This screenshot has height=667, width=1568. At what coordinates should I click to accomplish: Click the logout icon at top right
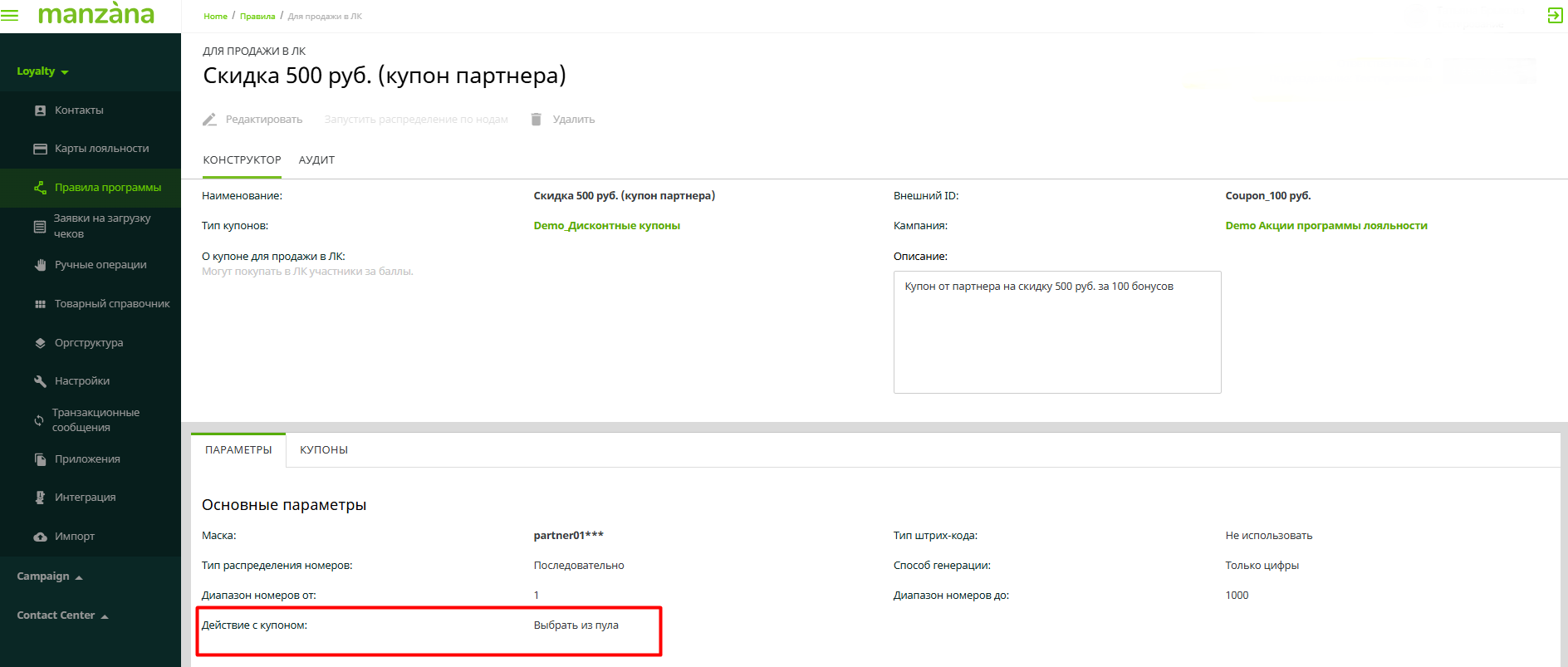click(x=1555, y=16)
